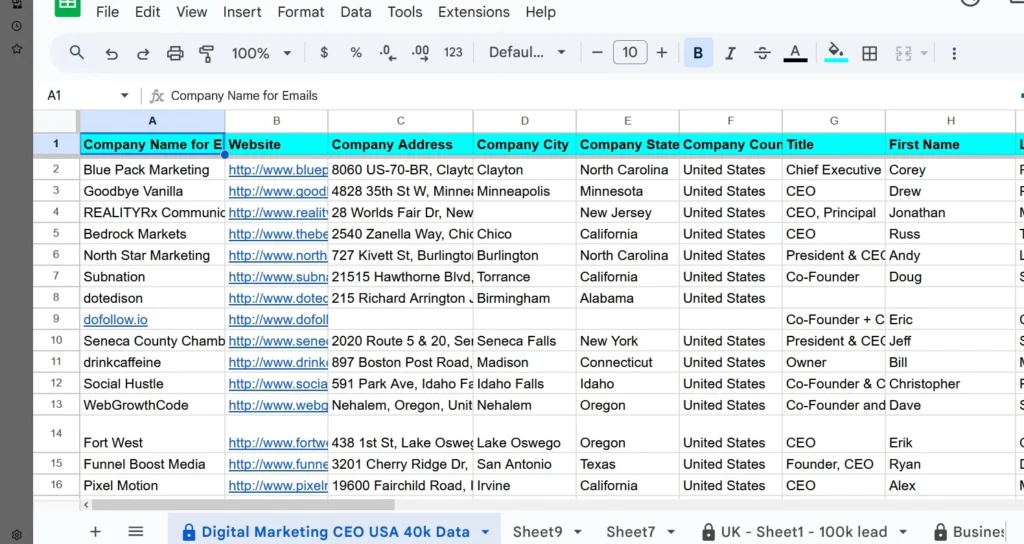Increase font size with plus button
This screenshot has height=544, width=1024.
pos(662,53)
